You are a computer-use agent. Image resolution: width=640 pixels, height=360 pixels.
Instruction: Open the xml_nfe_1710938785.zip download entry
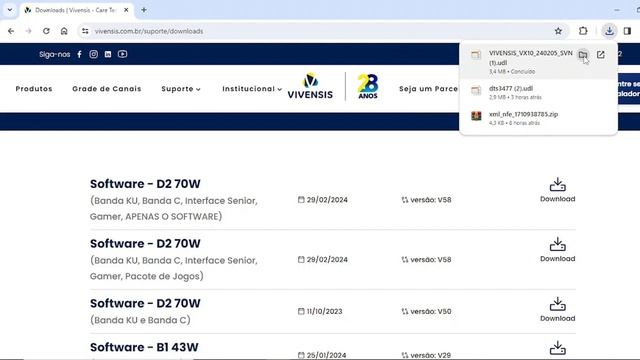coord(538,118)
